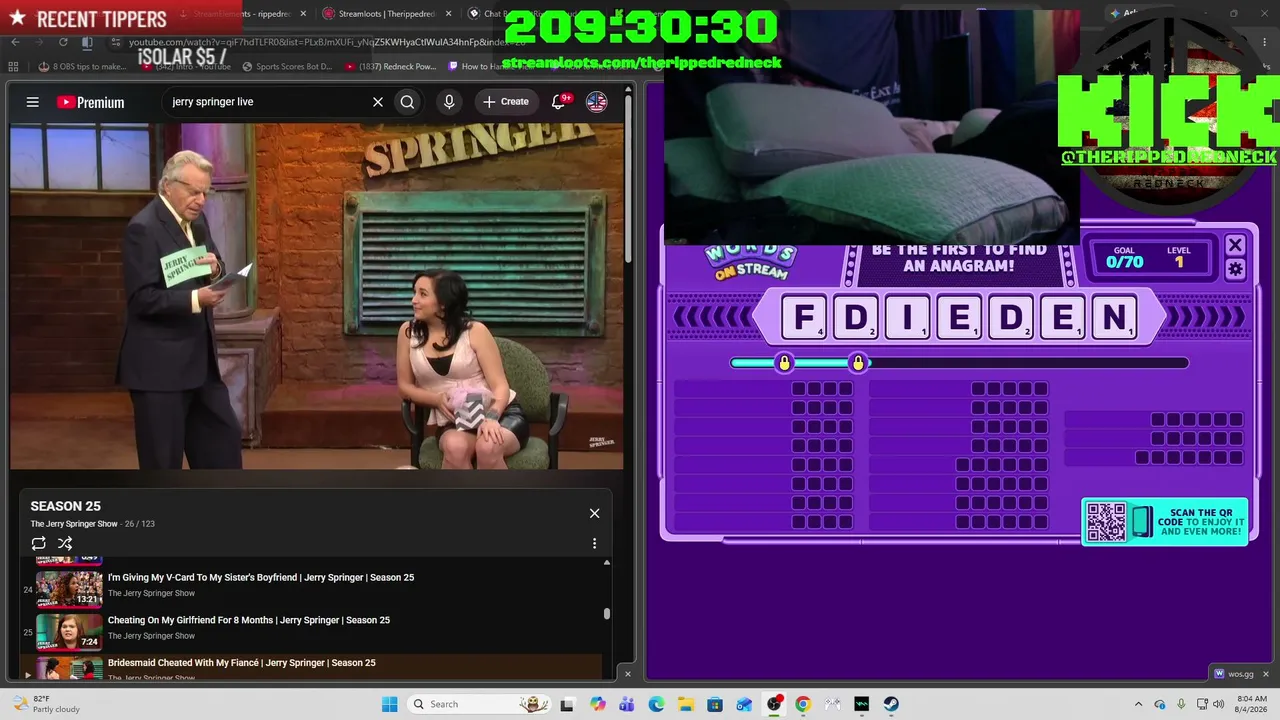Open Microsoft Edge from the taskbar

pyautogui.click(x=656, y=704)
